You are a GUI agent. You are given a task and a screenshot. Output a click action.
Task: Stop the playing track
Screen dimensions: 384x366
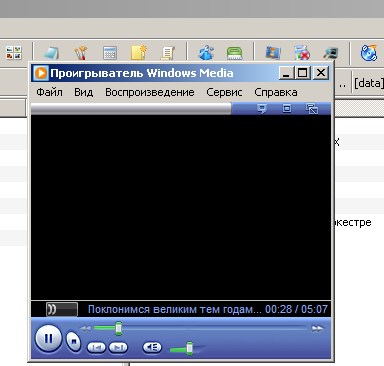pyautogui.click(x=74, y=341)
